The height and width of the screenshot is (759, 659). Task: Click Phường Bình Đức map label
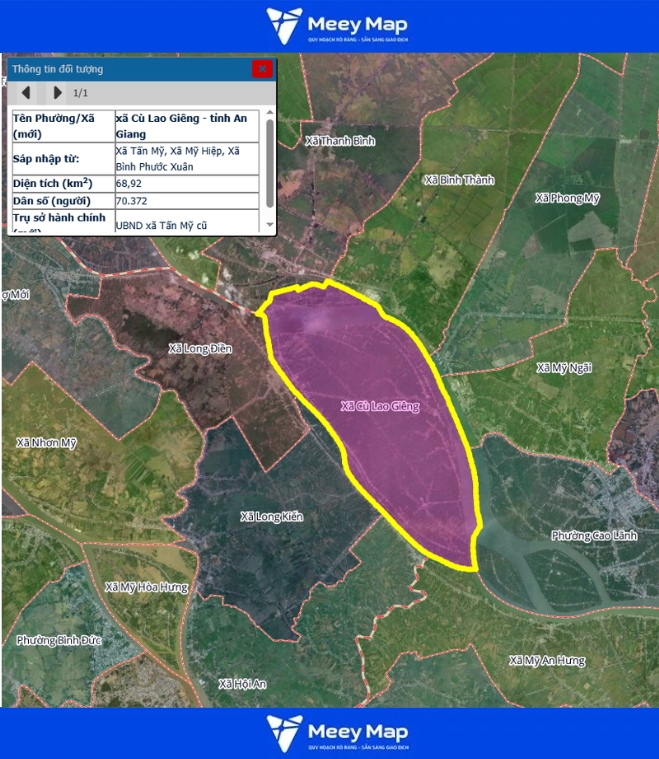click(x=55, y=640)
